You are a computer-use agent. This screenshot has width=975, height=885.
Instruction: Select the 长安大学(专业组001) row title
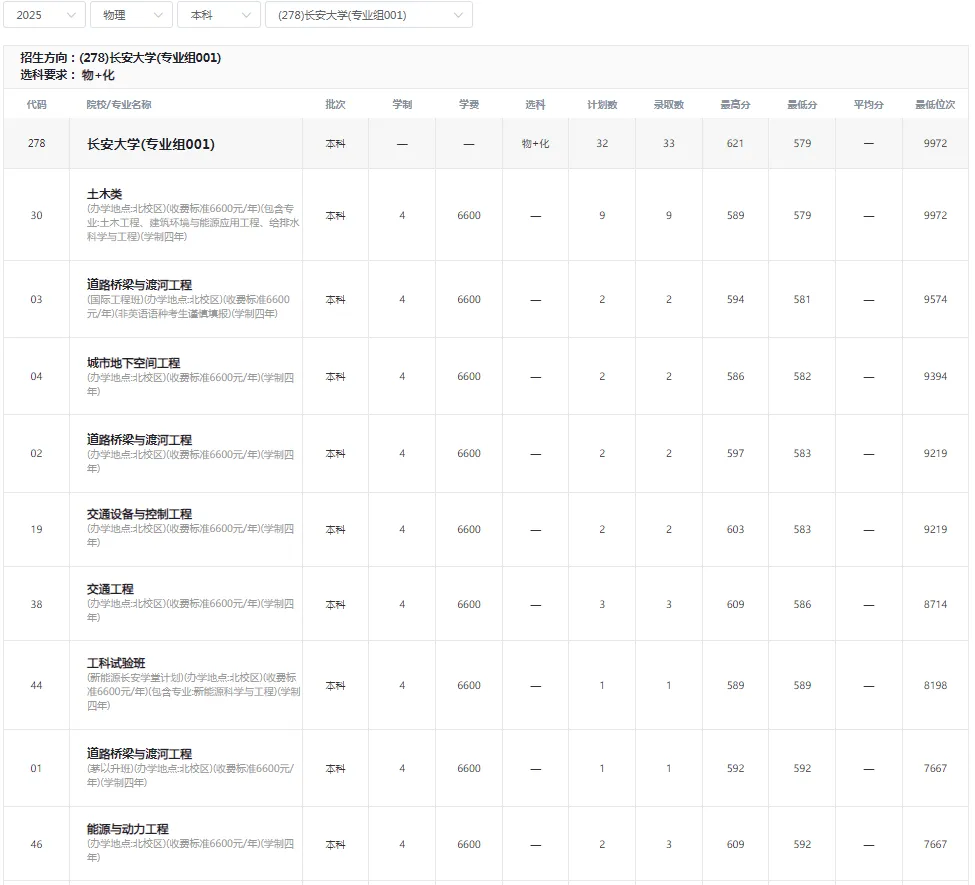click(x=150, y=144)
